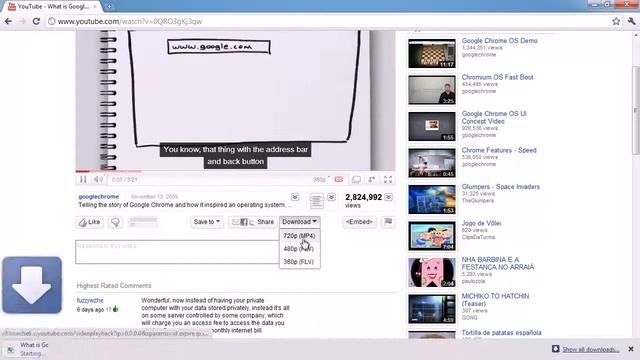Flag the video with flag icon
The image size is (640, 360).
[x=388, y=222]
